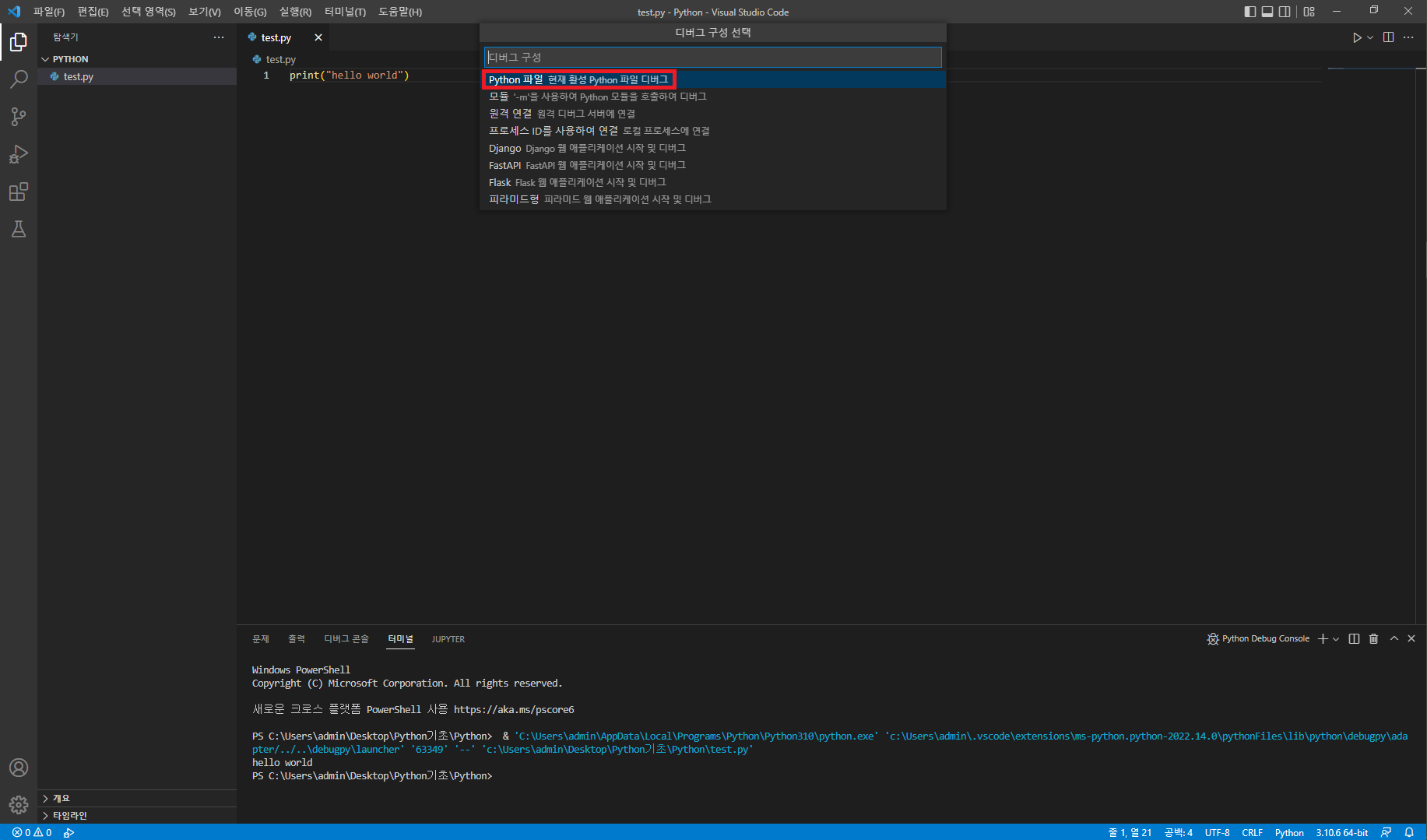Click errors and warnings status indicator
This screenshot has width=1427, height=840.
(32, 832)
